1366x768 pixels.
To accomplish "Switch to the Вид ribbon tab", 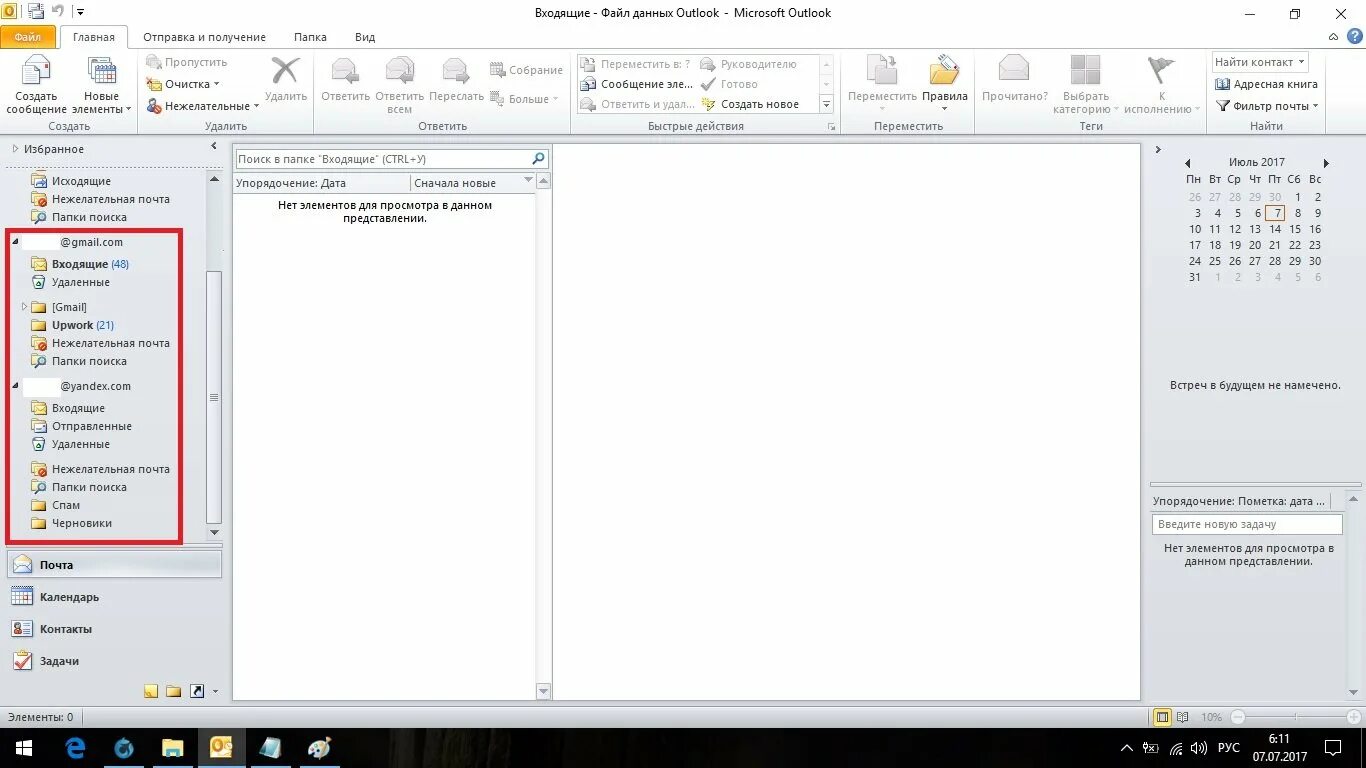I will pos(365,37).
